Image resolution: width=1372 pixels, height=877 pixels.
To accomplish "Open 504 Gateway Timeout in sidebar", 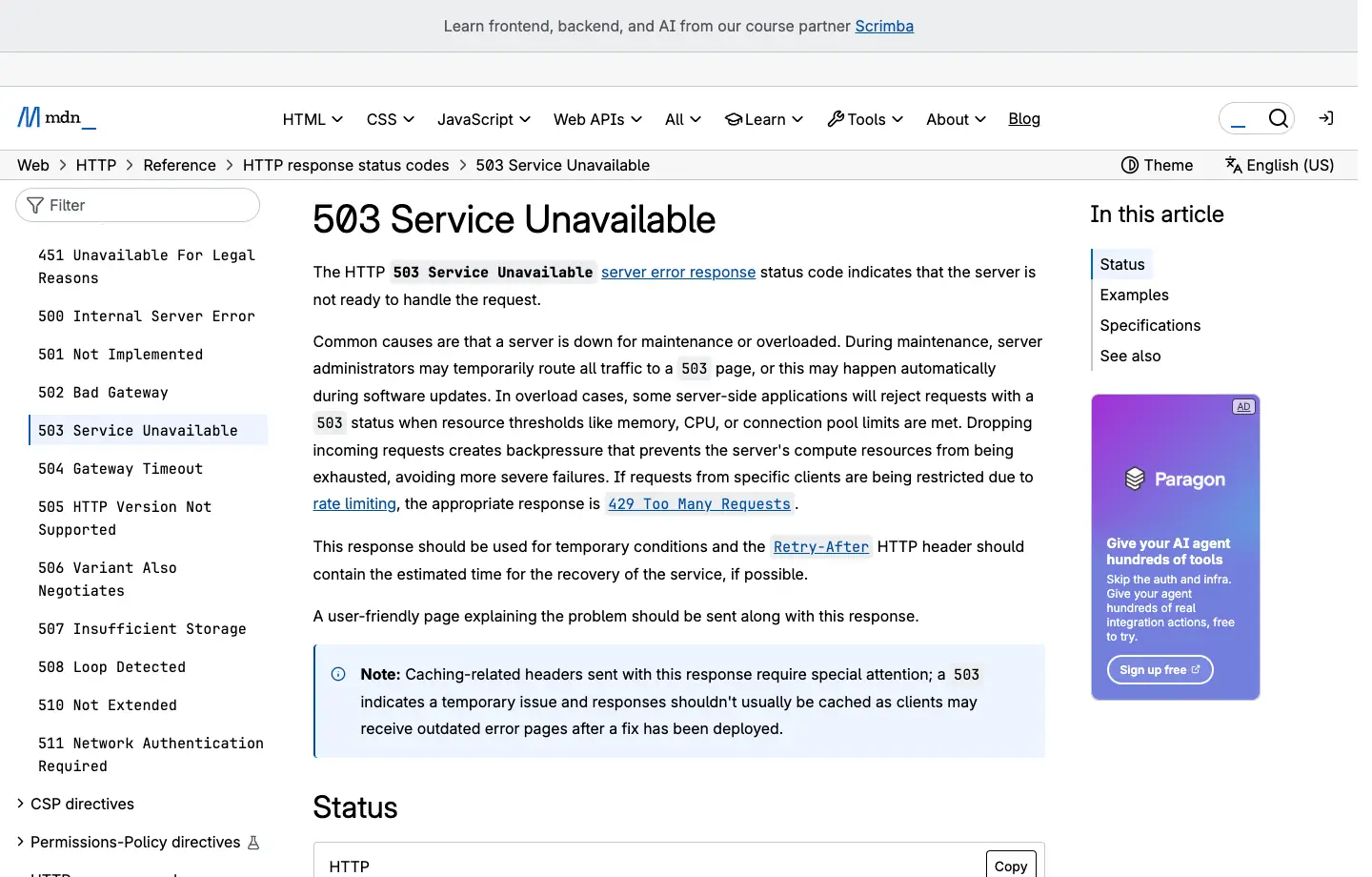I will [120, 469].
